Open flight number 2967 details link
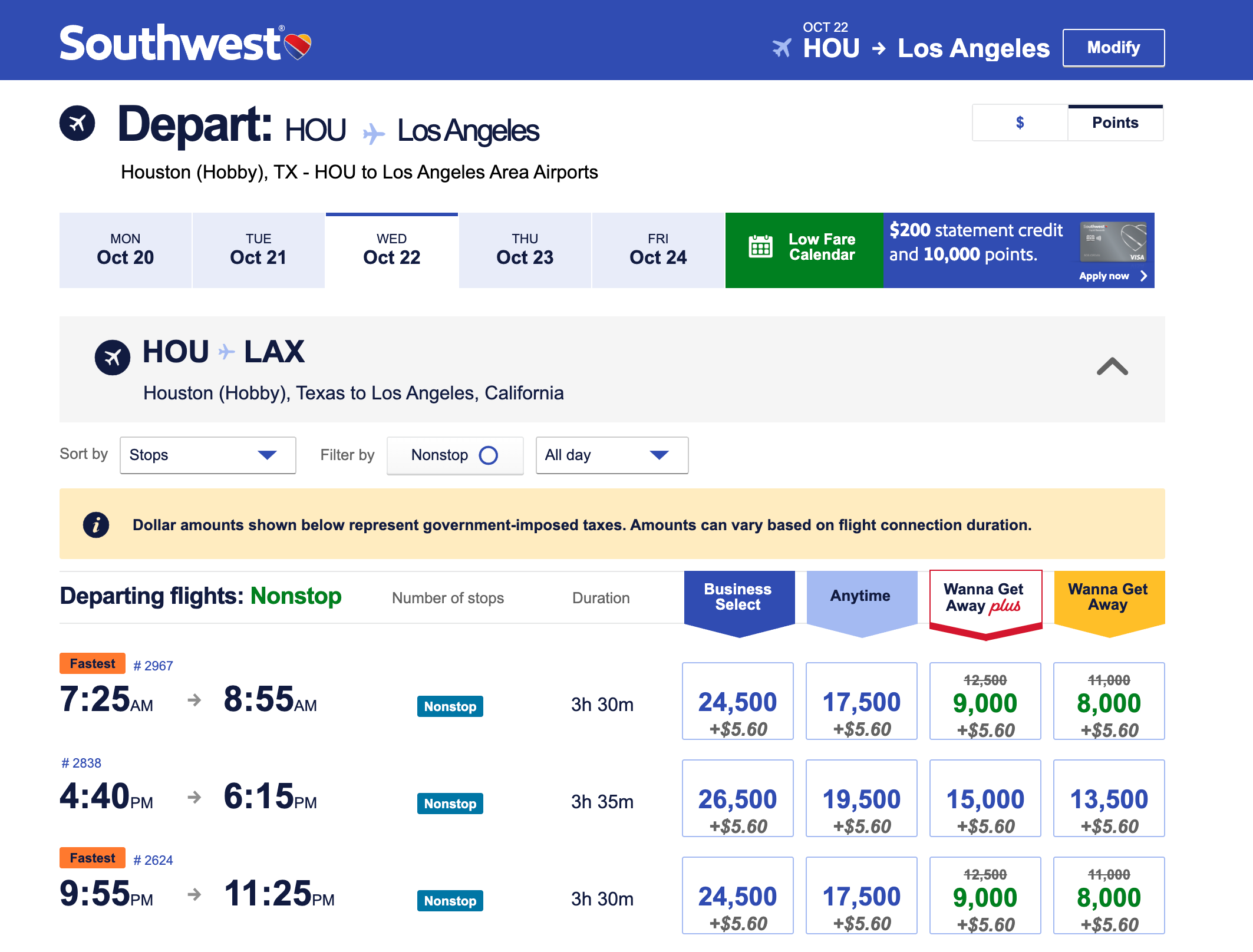 [x=153, y=666]
